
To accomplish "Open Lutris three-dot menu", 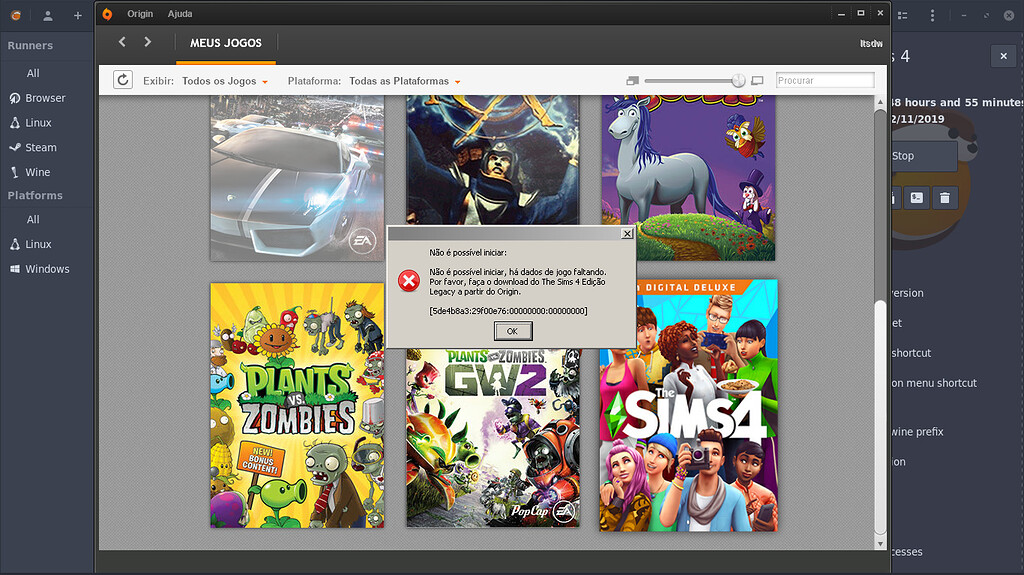I will (932, 16).
